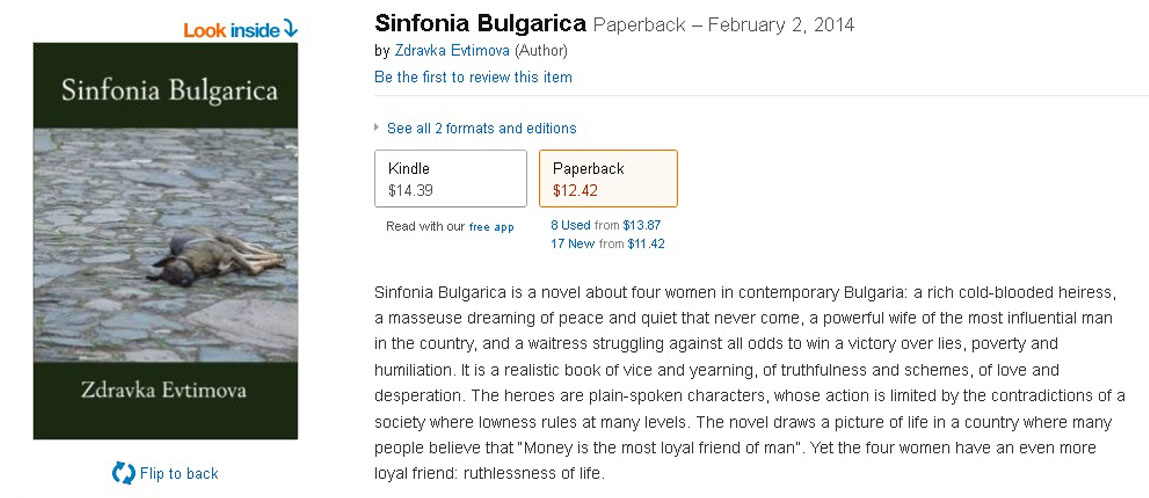Click the Paperback $12.42 price

point(576,190)
